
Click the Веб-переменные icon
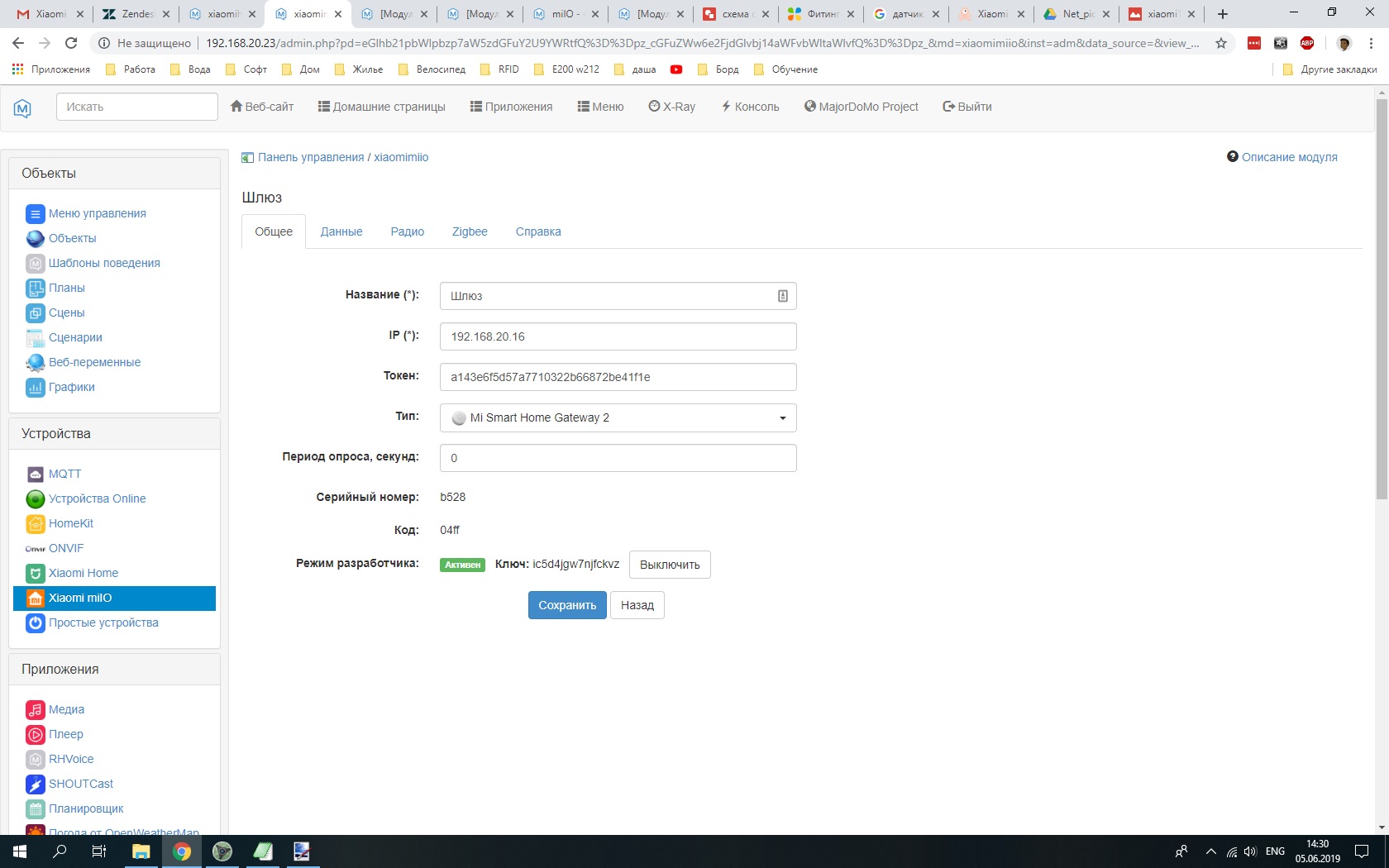click(35, 363)
